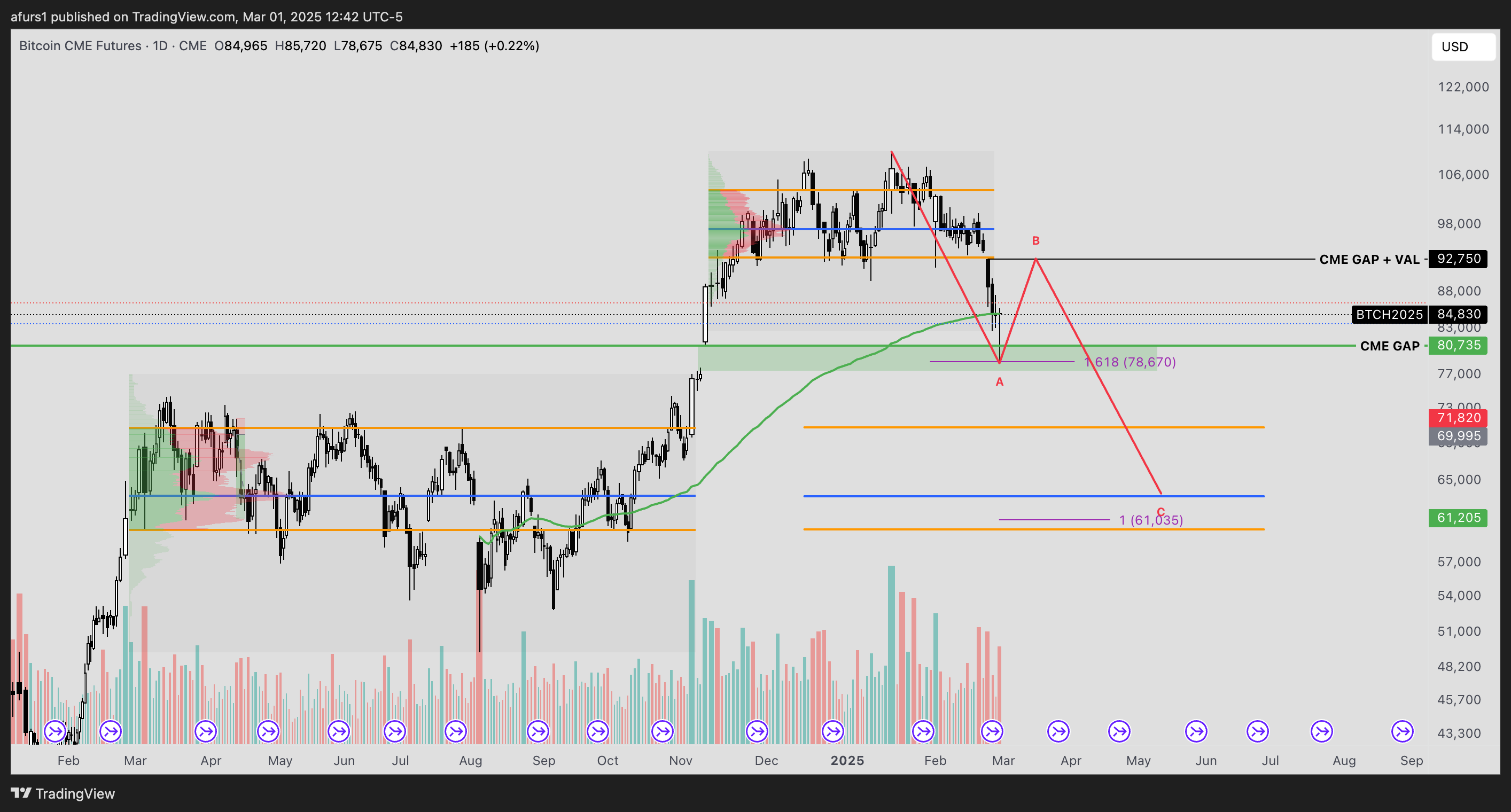The width and height of the screenshot is (1511, 812).
Task: Click contract roll icon above Aug 2025 label
Action: [x=1322, y=731]
